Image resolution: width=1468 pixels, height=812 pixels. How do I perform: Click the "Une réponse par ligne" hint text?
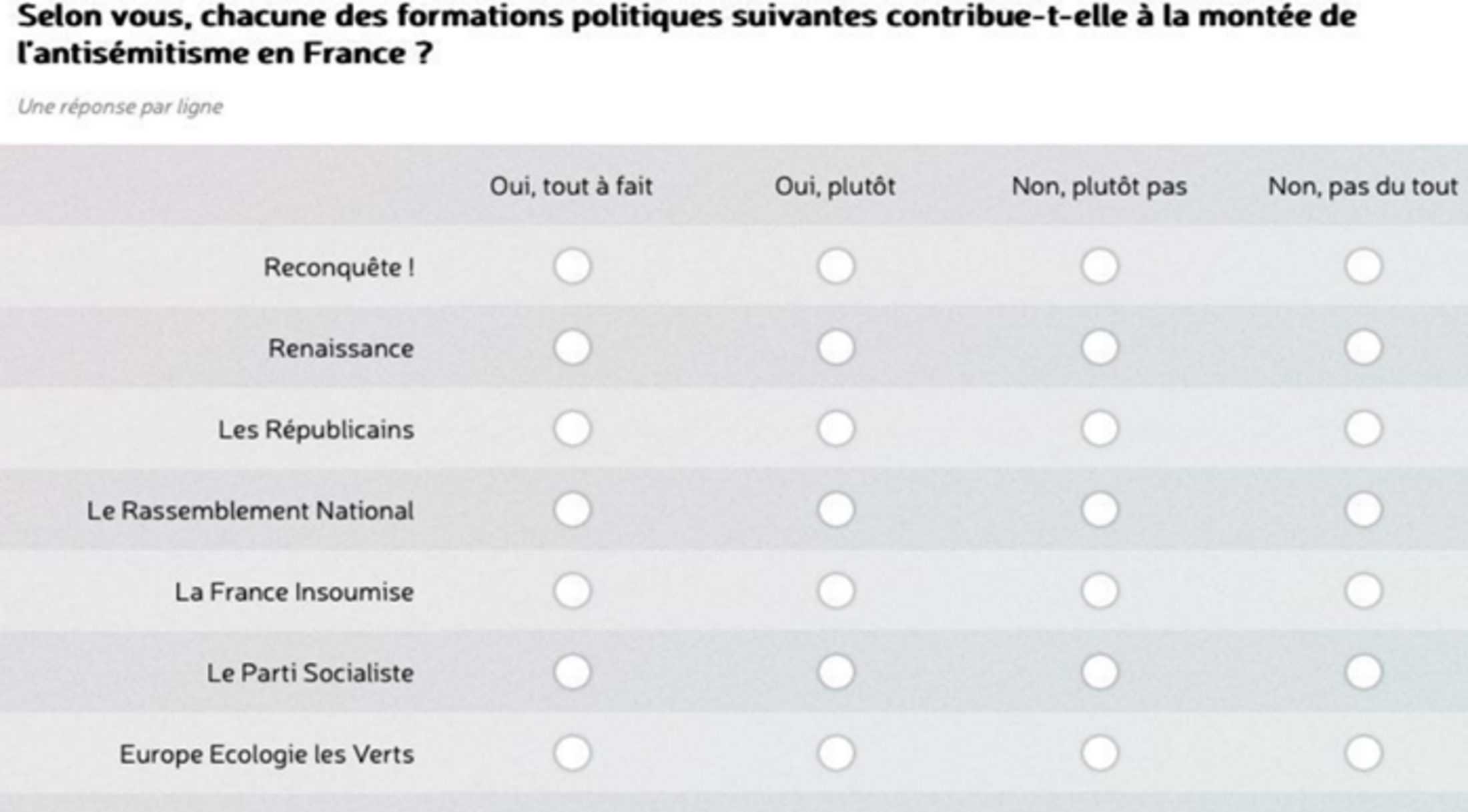pyautogui.click(x=120, y=107)
